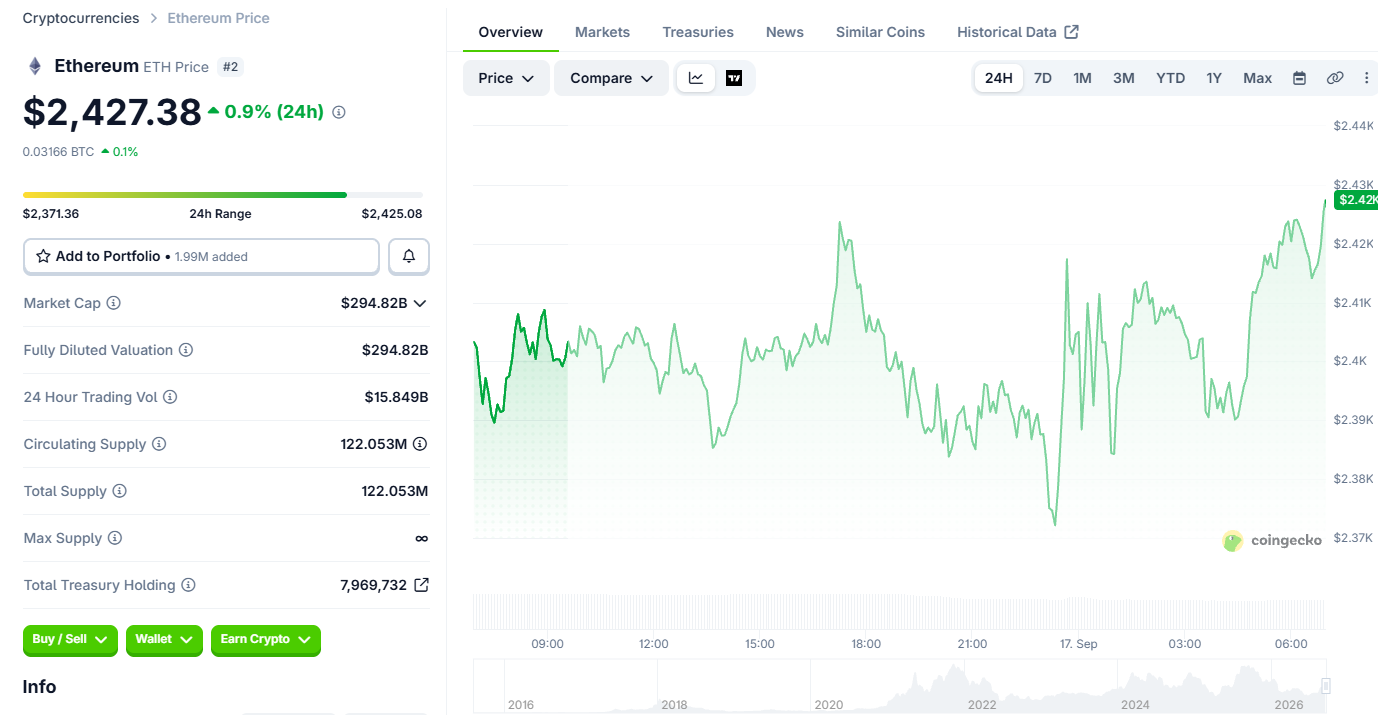Click the historical mini chart navigator

click(899, 686)
